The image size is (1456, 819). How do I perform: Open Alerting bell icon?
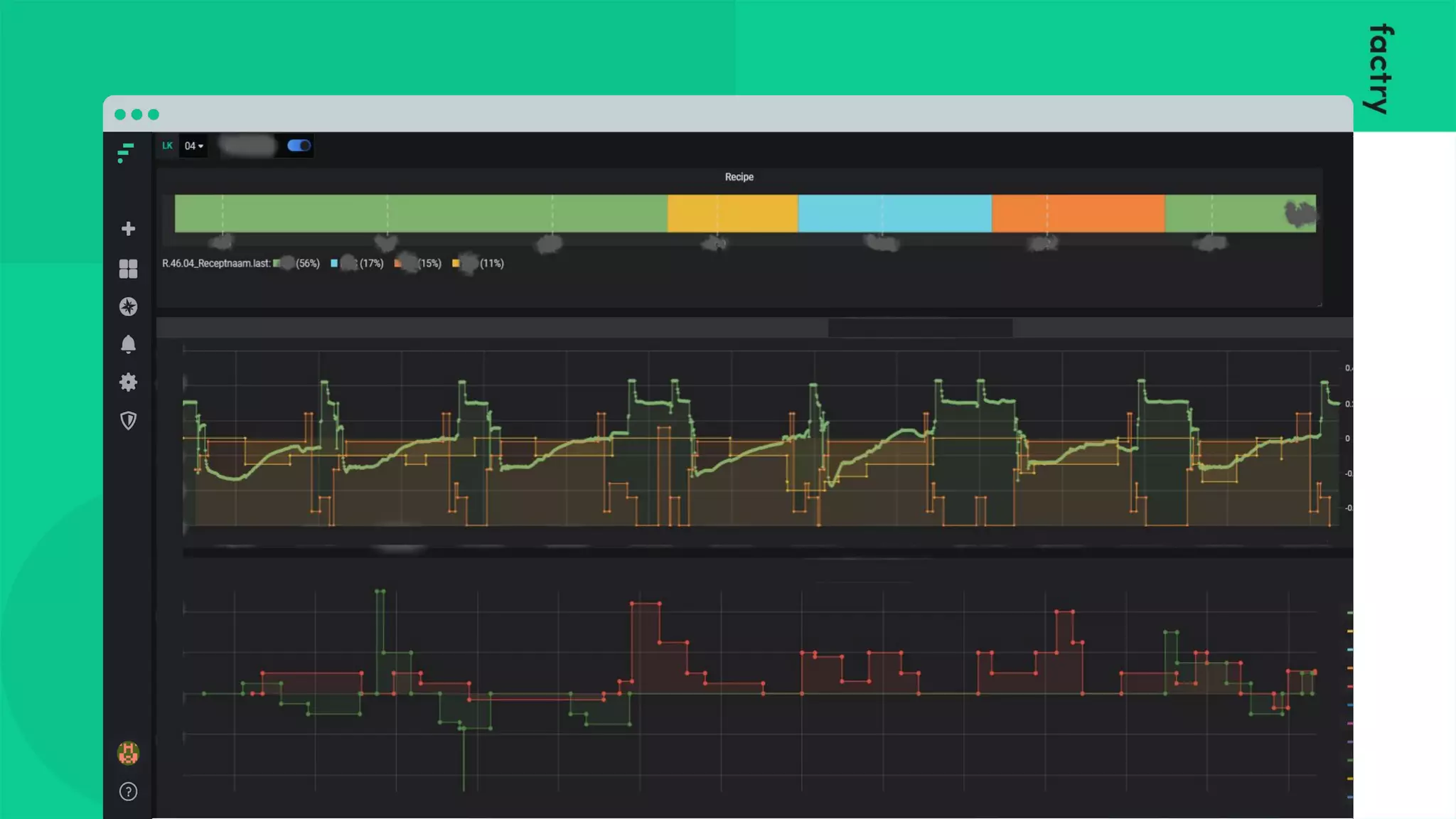click(128, 345)
